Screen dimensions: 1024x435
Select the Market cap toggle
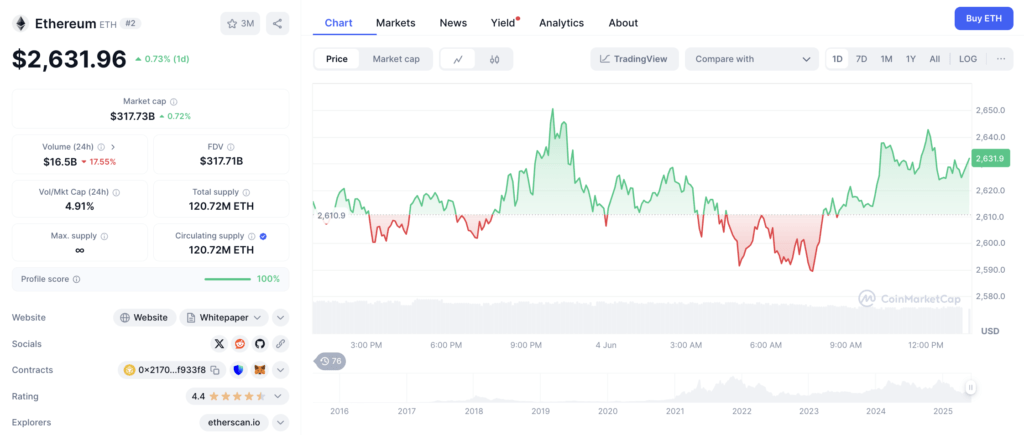pos(396,59)
